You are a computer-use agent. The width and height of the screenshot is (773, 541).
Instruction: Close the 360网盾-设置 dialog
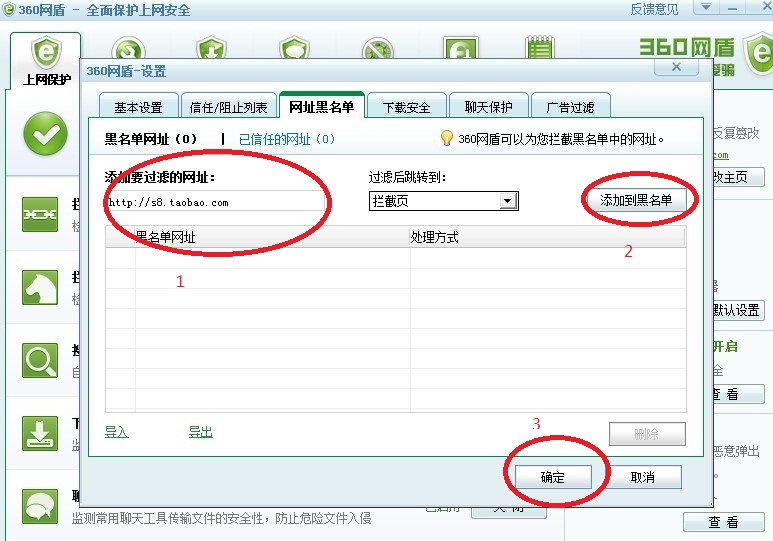coord(676,67)
